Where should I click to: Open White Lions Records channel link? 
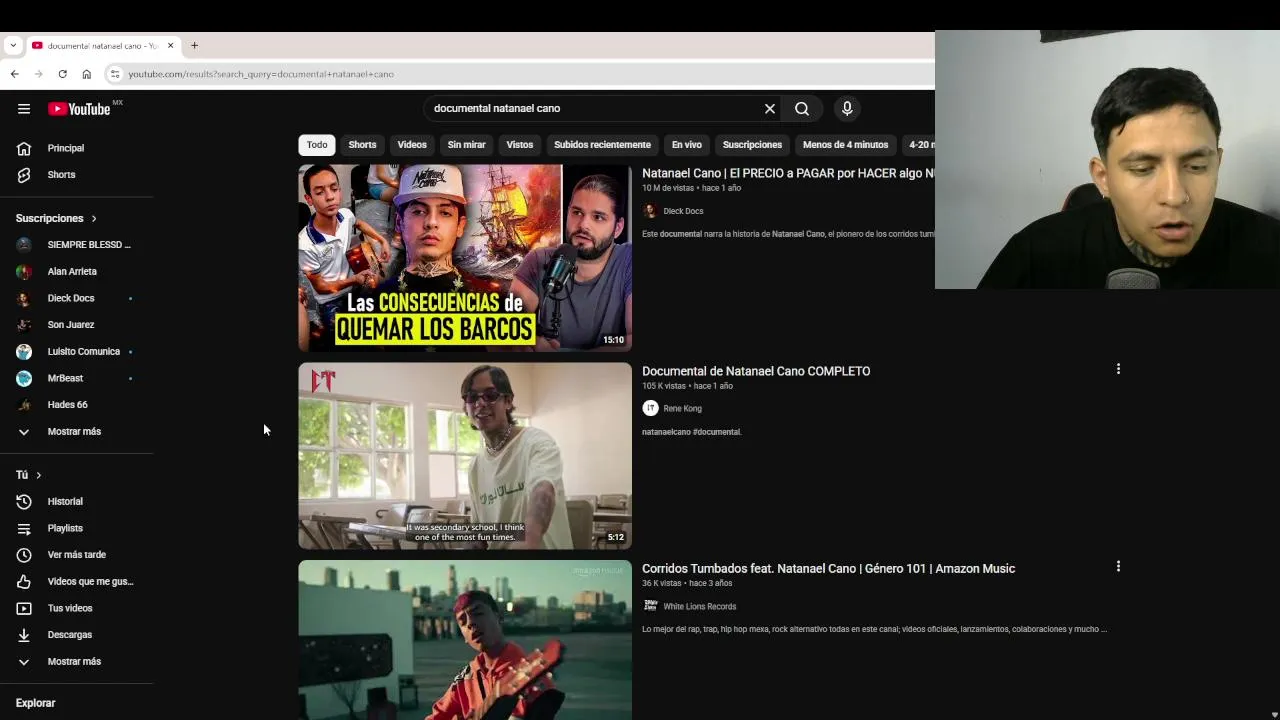699,606
